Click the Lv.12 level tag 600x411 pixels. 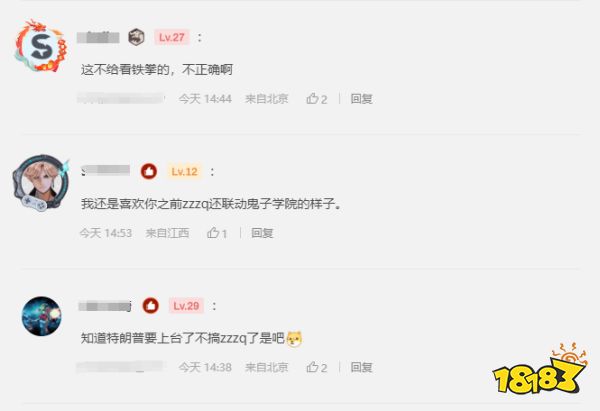184,171
